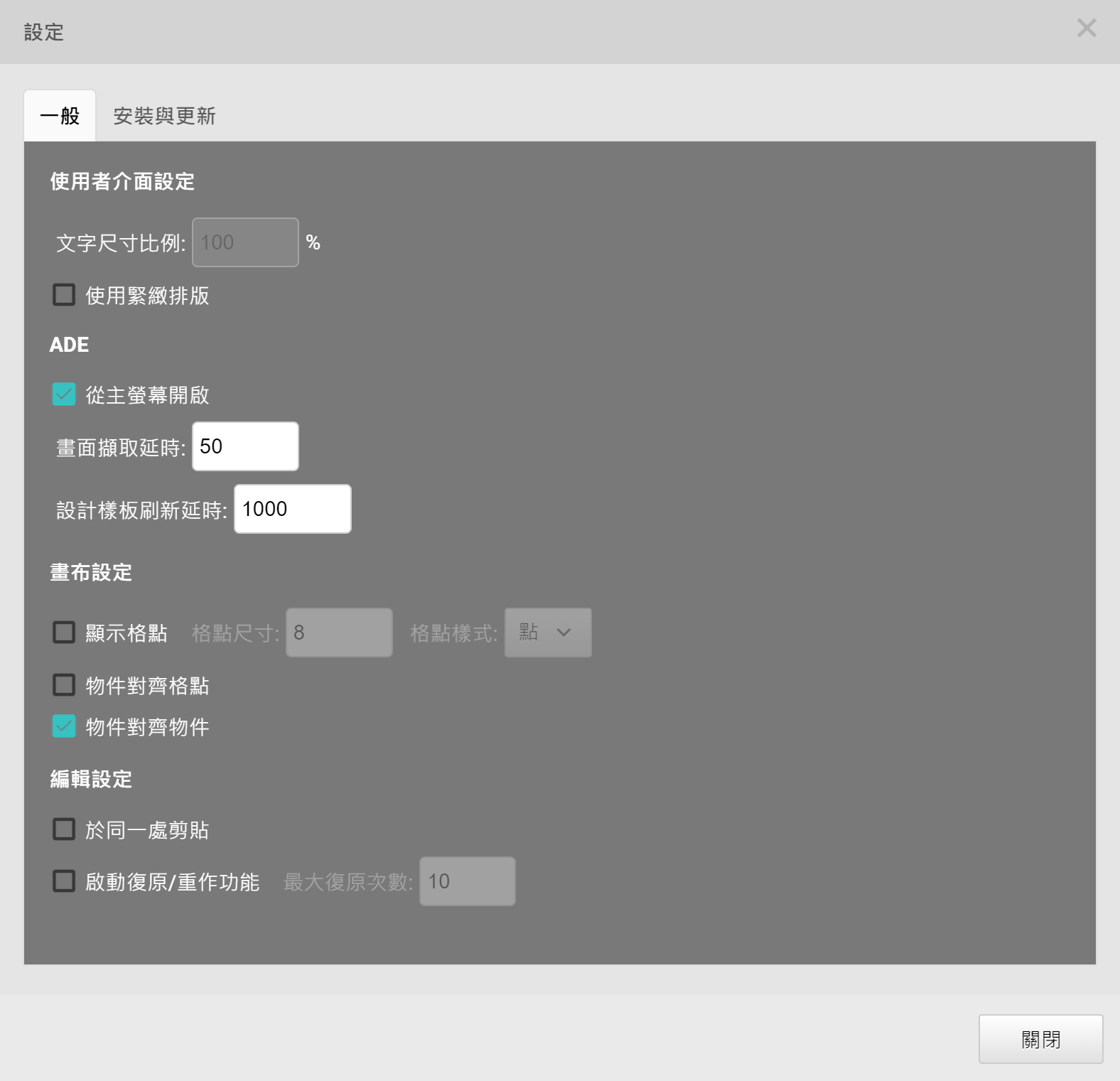The image size is (1120, 1081).
Task: Click the 設計樣板刷新延時 field showing 1000
Action: tap(293, 509)
